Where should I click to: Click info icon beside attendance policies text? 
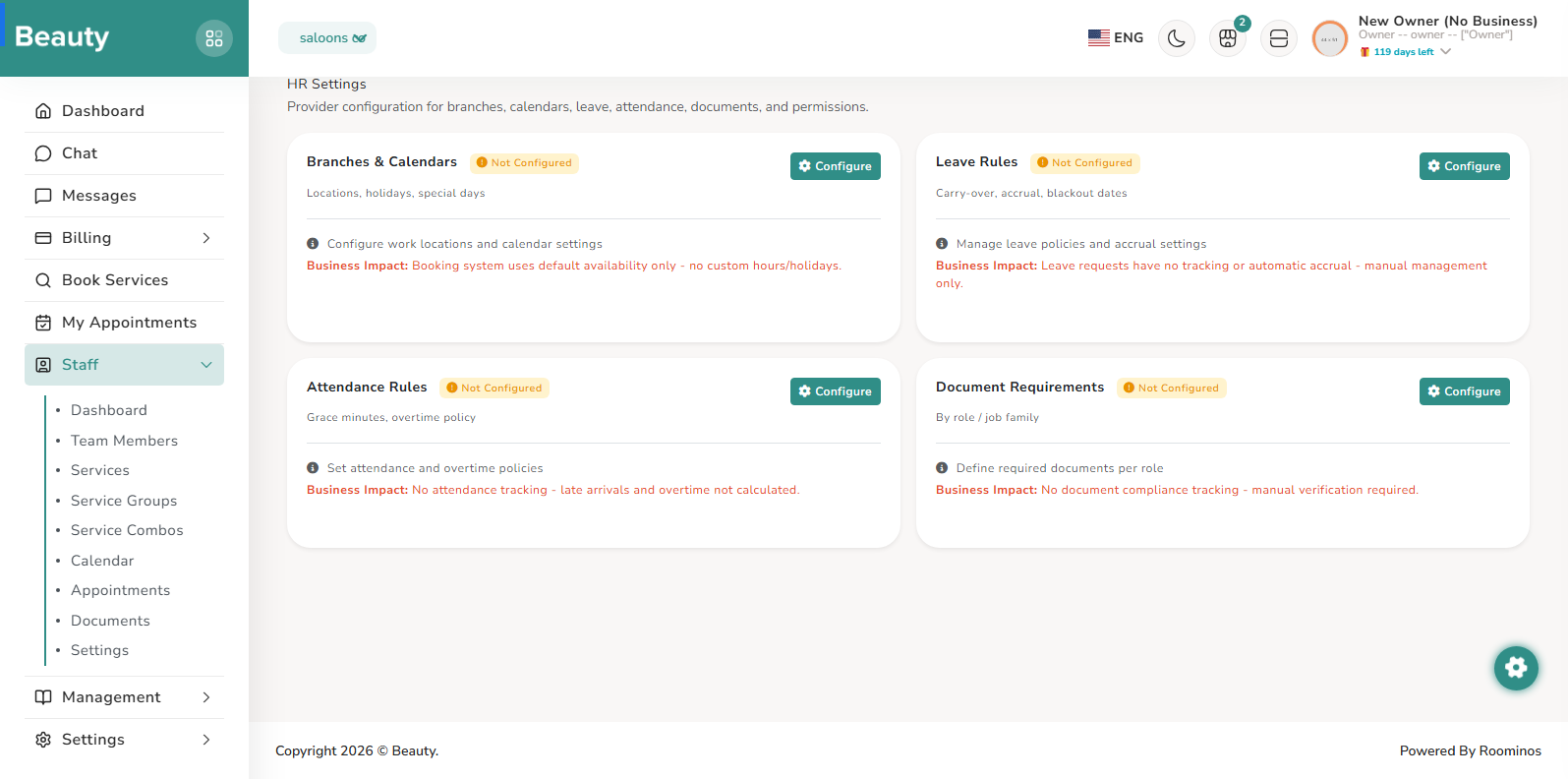(x=313, y=468)
